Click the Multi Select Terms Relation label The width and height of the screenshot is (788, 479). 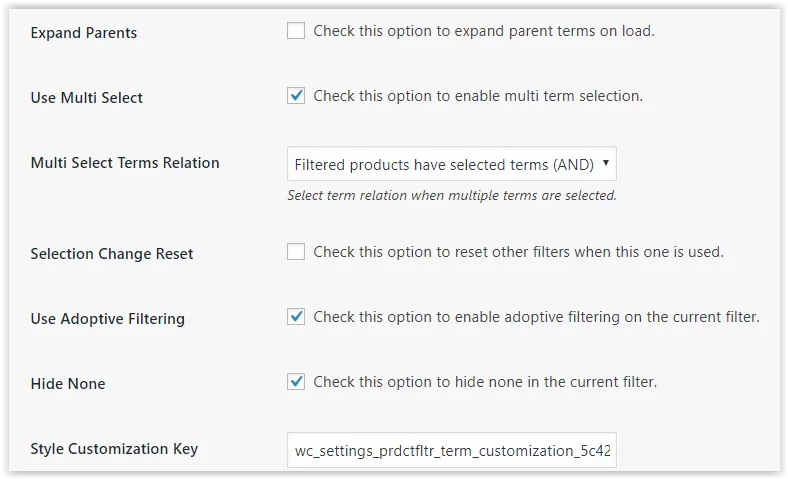pyautogui.click(x=125, y=163)
